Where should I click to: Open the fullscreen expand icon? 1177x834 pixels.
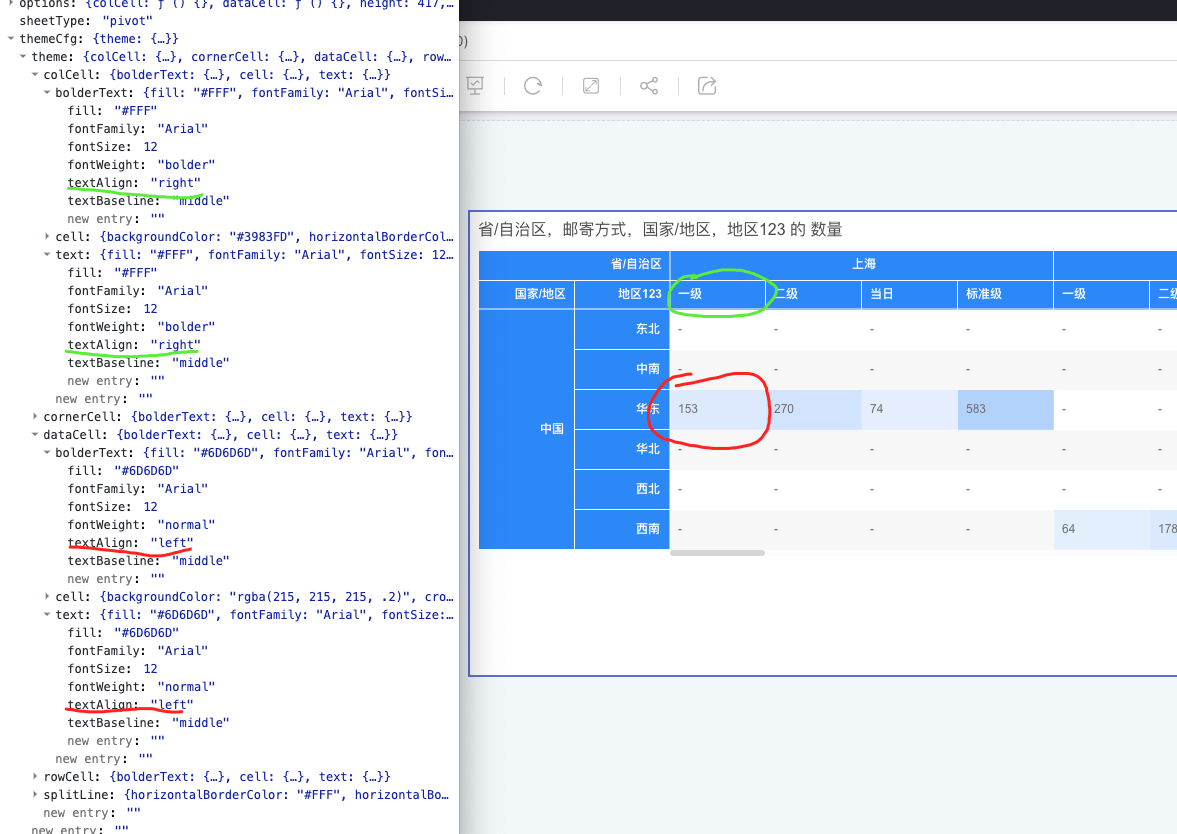pyautogui.click(x=590, y=86)
